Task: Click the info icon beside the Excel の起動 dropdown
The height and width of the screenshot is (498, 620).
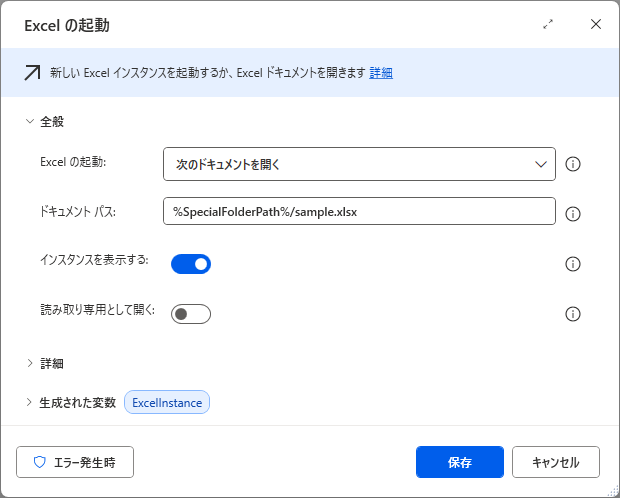Action: click(573, 164)
